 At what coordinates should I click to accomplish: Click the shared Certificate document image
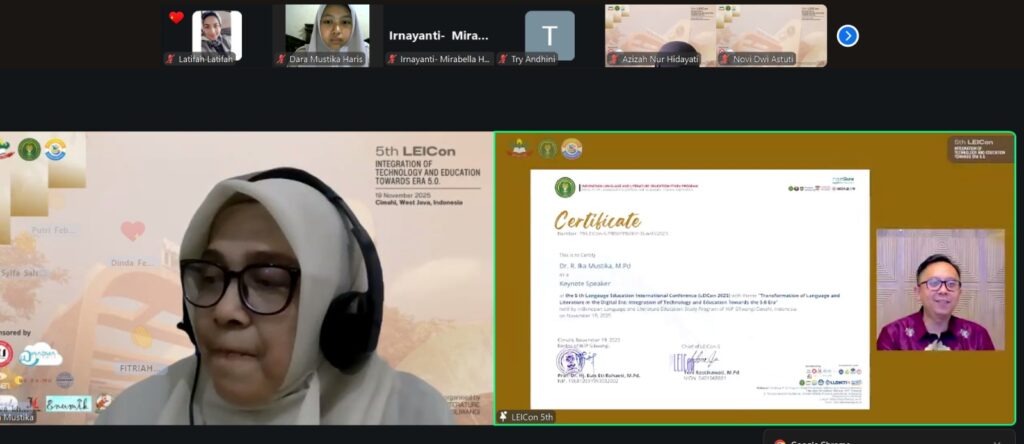(x=699, y=288)
